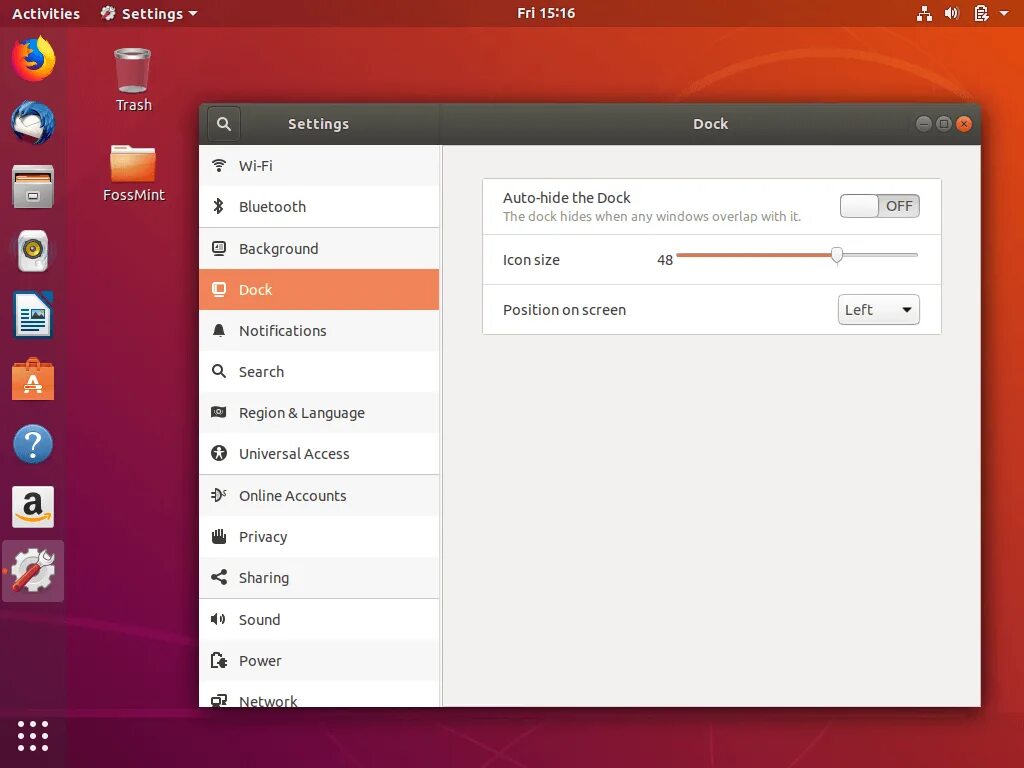The width and height of the screenshot is (1024, 768).
Task: Select Bluetooth in the sidebar
Action: [319, 206]
